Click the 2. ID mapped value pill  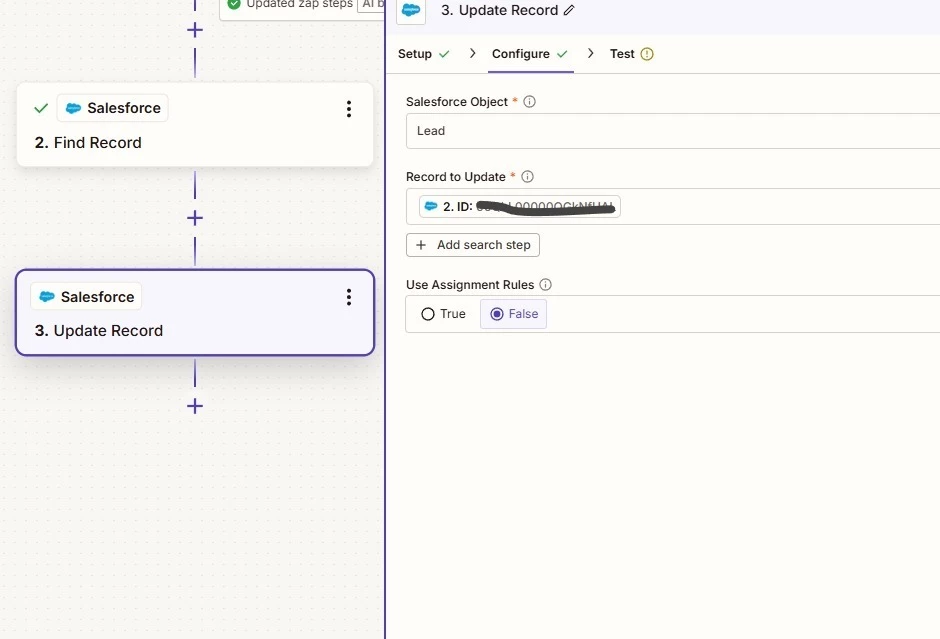tap(520, 206)
